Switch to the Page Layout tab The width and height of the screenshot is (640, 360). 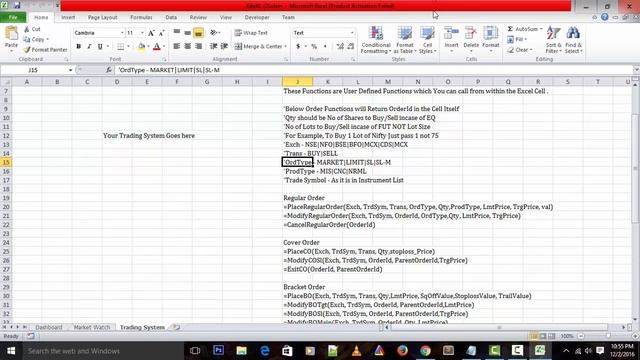tap(102, 18)
